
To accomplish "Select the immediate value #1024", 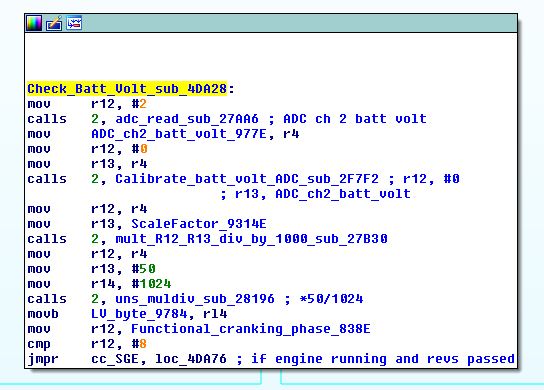I will click(151, 284).
